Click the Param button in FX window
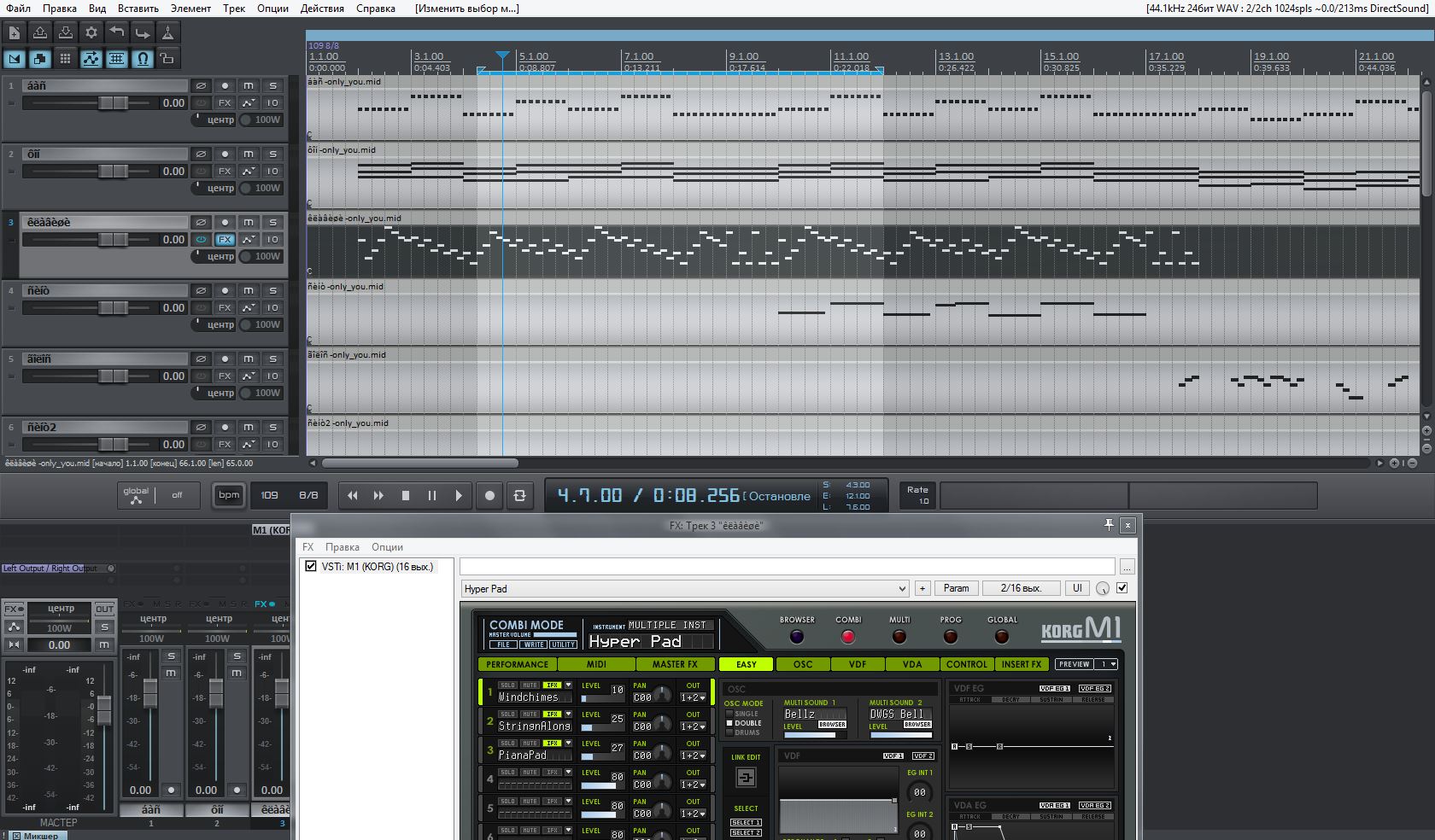Screen dimensions: 1435x840 pos(956,588)
